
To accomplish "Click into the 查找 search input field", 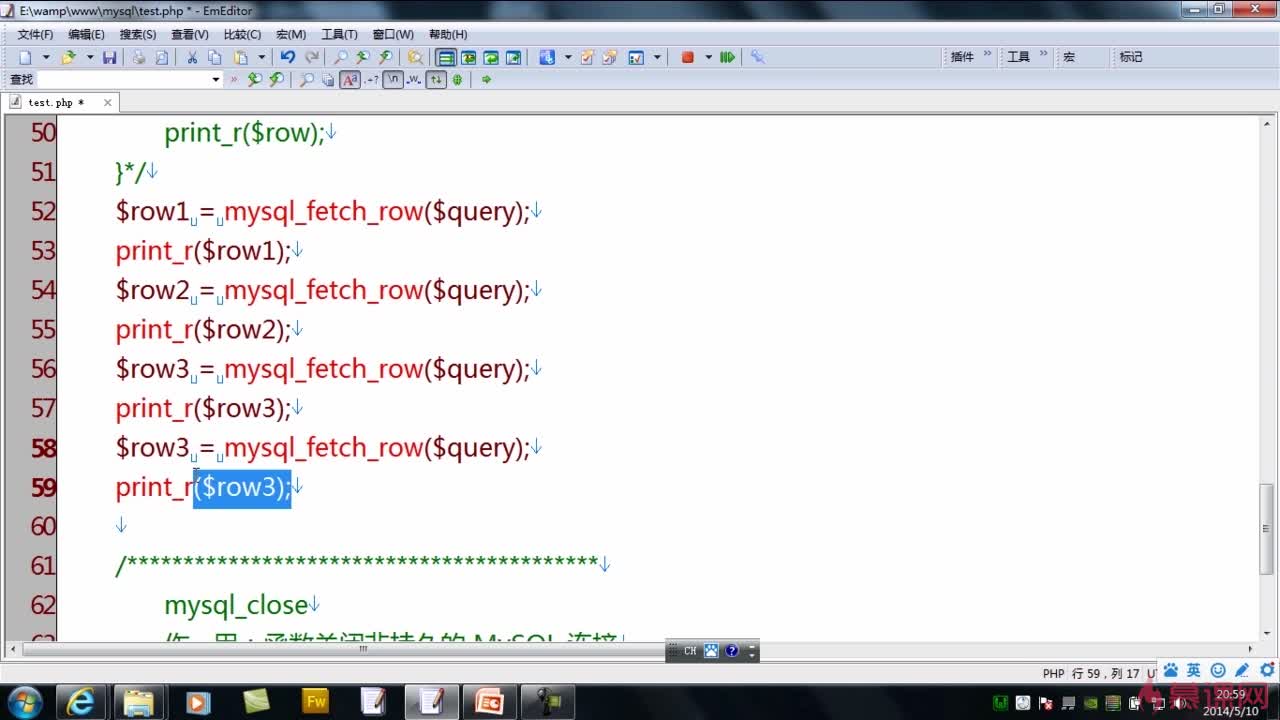I will click(x=123, y=79).
